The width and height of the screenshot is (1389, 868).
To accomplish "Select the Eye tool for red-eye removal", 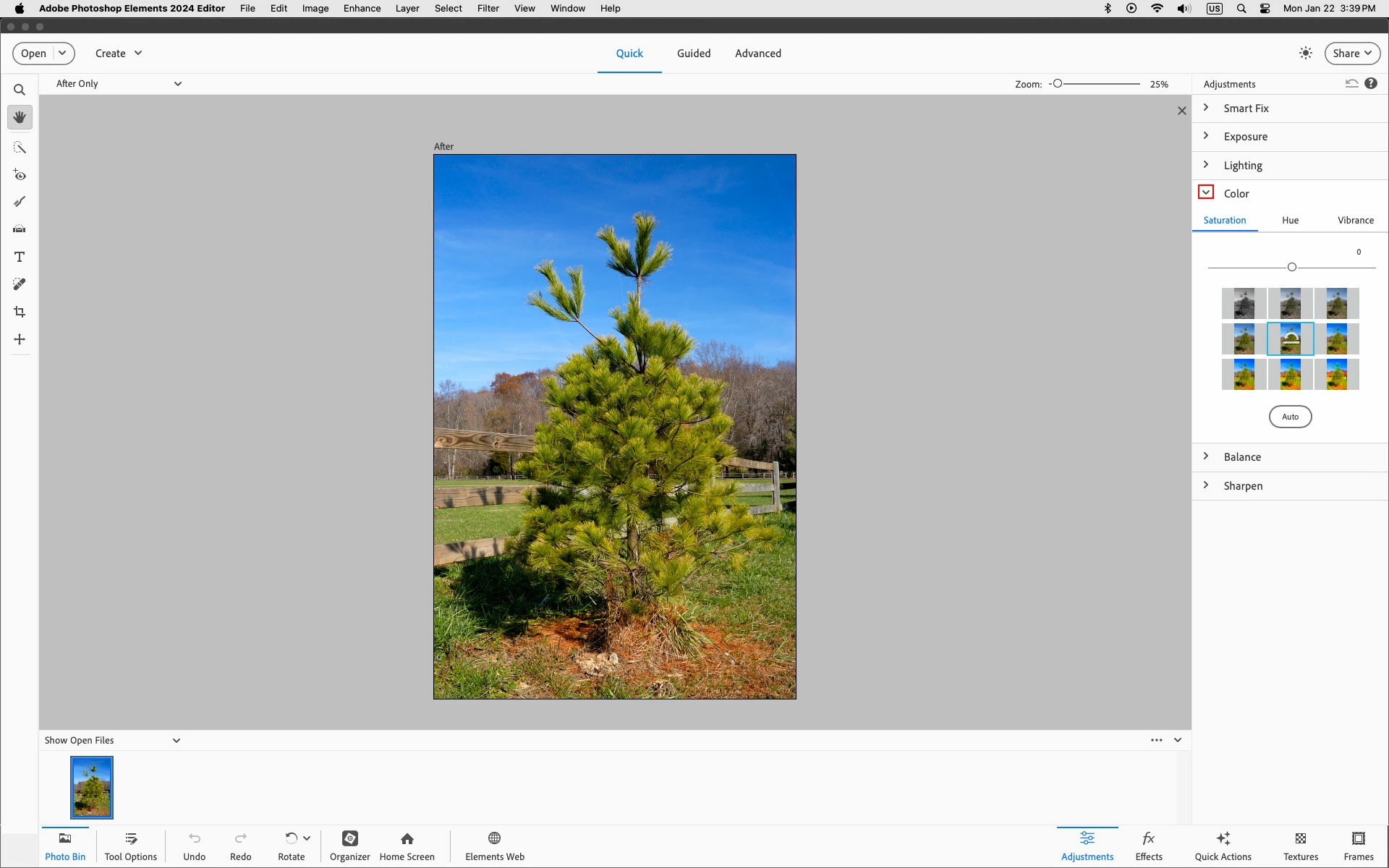I will coord(20,175).
